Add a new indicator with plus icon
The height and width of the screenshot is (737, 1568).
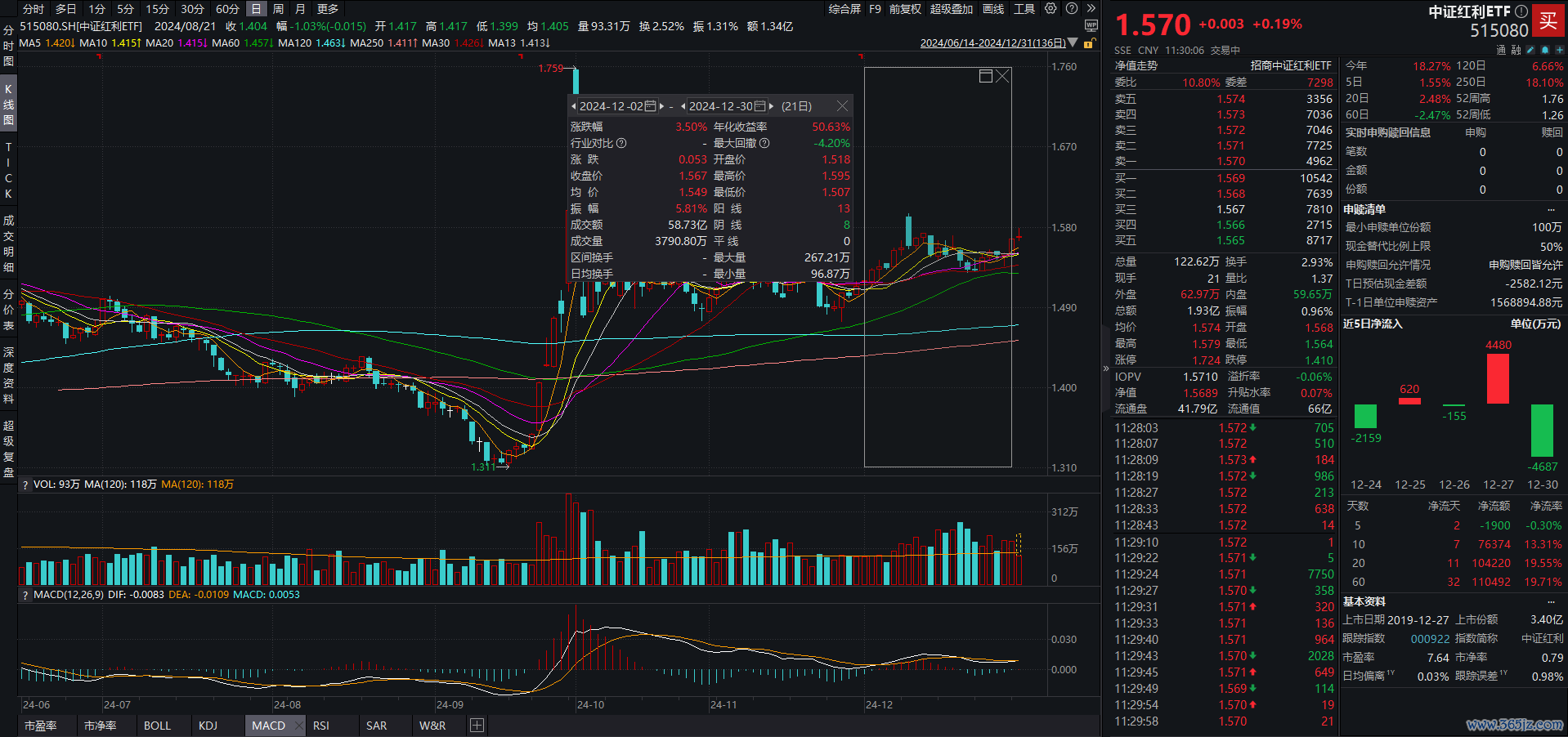pyautogui.click(x=477, y=726)
